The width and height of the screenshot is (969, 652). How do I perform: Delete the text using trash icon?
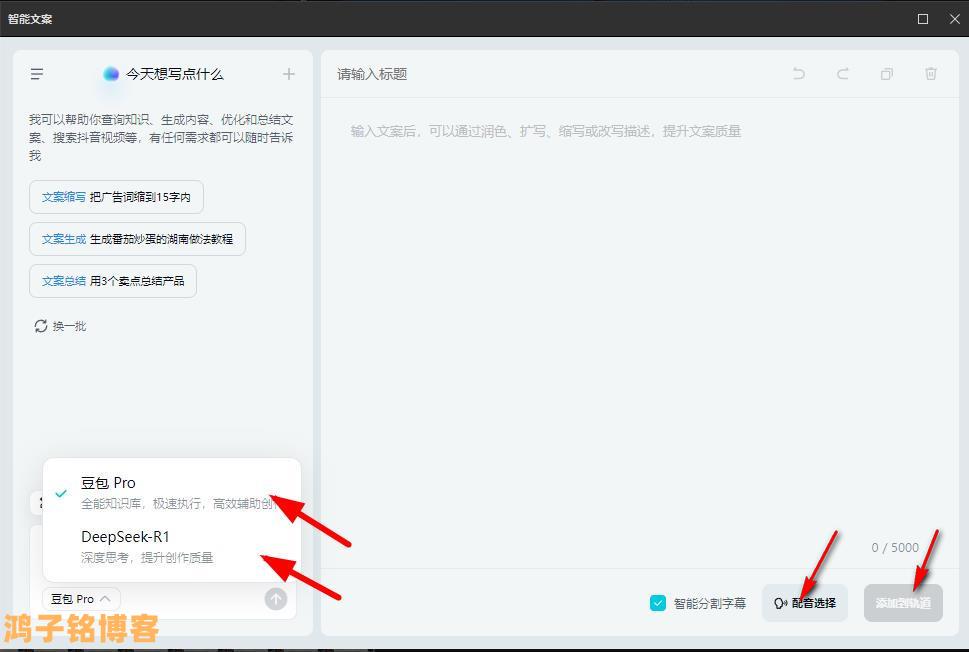tap(931, 74)
